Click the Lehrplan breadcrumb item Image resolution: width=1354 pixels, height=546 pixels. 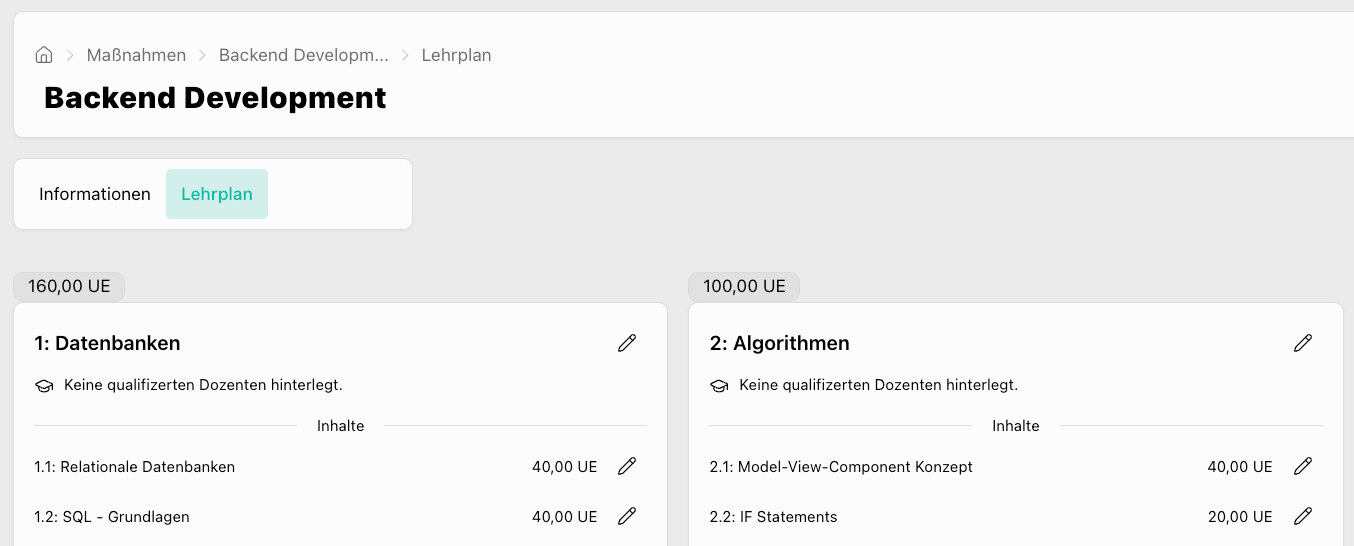click(x=456, y=55)
